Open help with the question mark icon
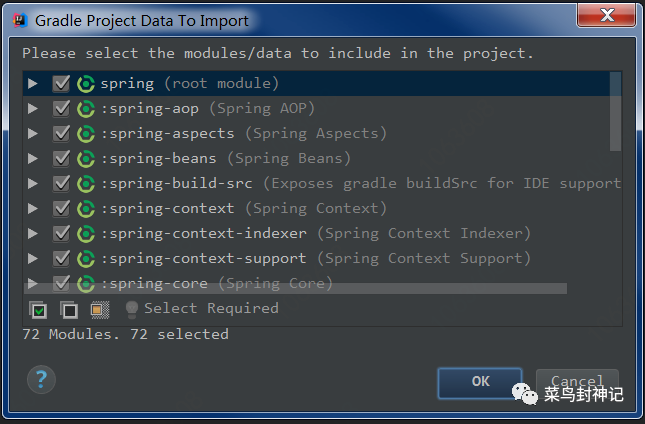Viewport: 645px width, 424px height. point(41,379)
